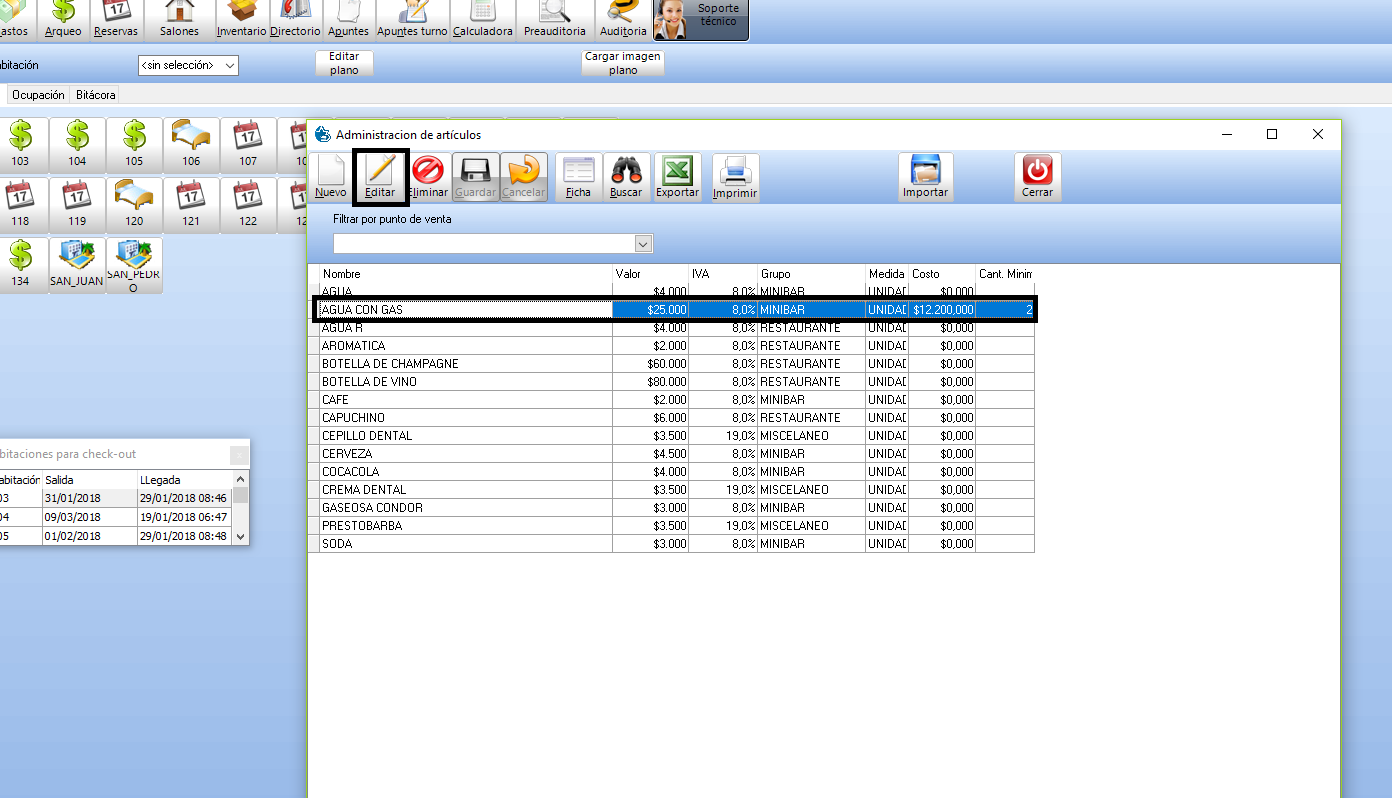Sort by the Valor column header
Image resolution: width=1392 pixels, height=799 pixels.
(650, 274)
